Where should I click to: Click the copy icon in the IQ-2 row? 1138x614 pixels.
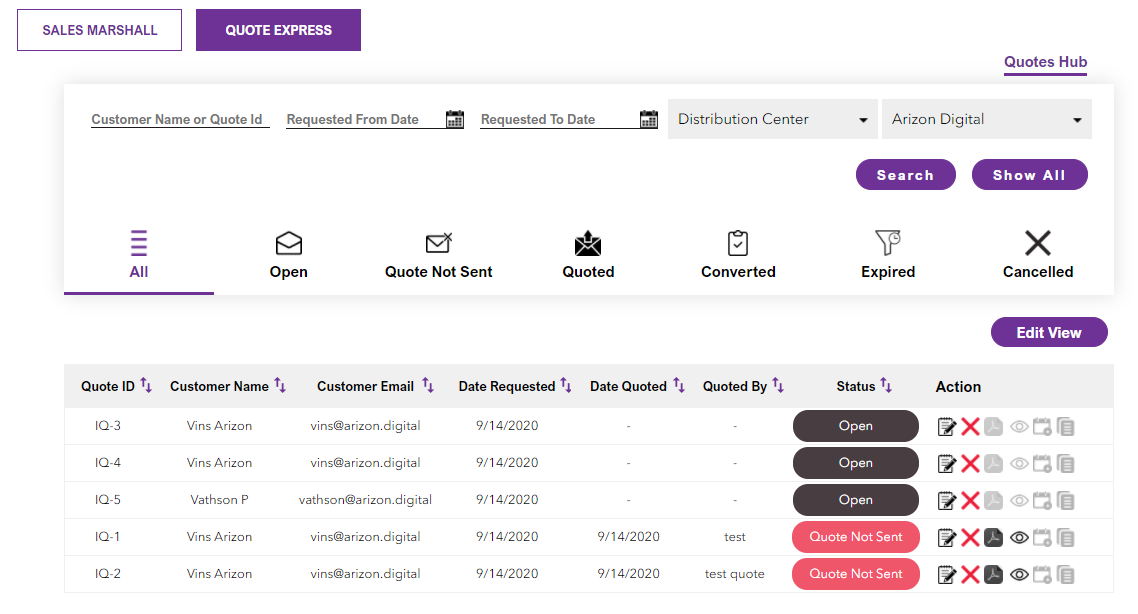(x=1066, y=575)
